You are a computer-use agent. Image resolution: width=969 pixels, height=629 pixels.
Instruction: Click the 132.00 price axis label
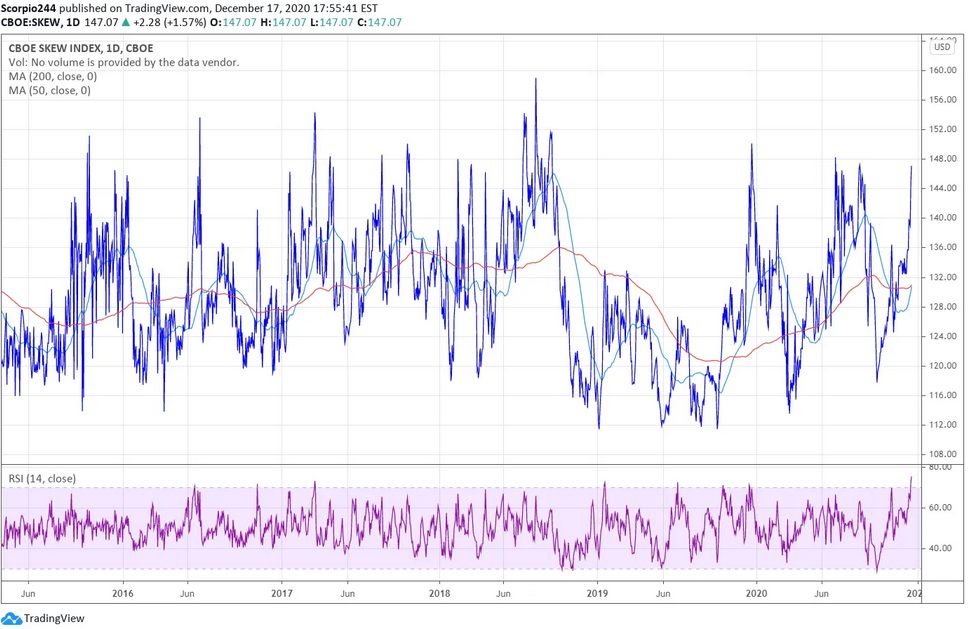[x=943, y=277]
